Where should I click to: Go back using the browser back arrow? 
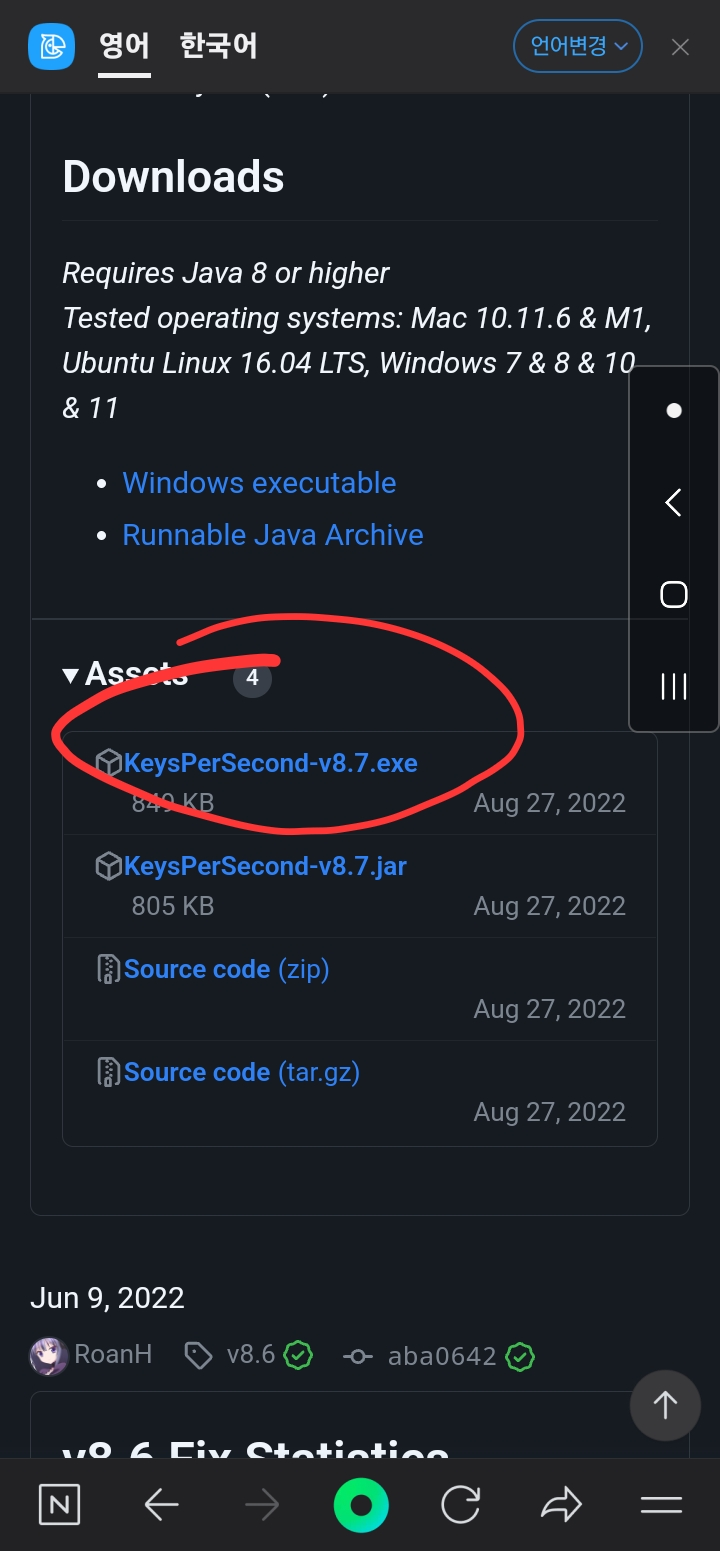(161, 1504)
